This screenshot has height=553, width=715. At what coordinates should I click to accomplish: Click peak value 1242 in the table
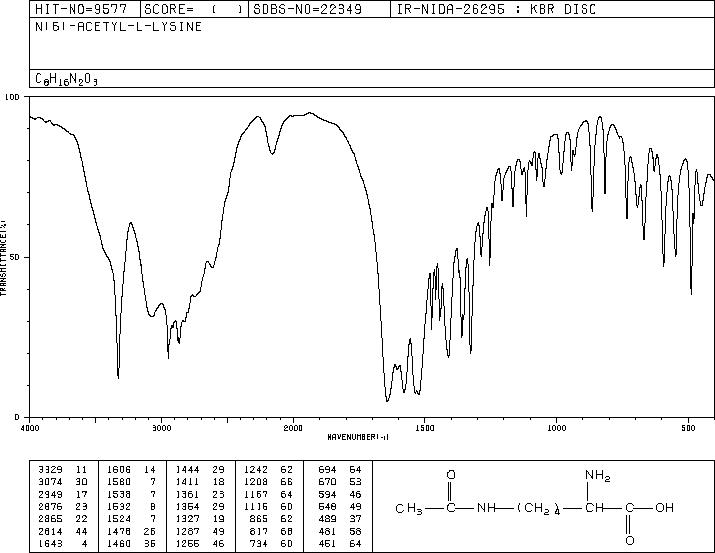pyautogui.click(x=256, y=470)
